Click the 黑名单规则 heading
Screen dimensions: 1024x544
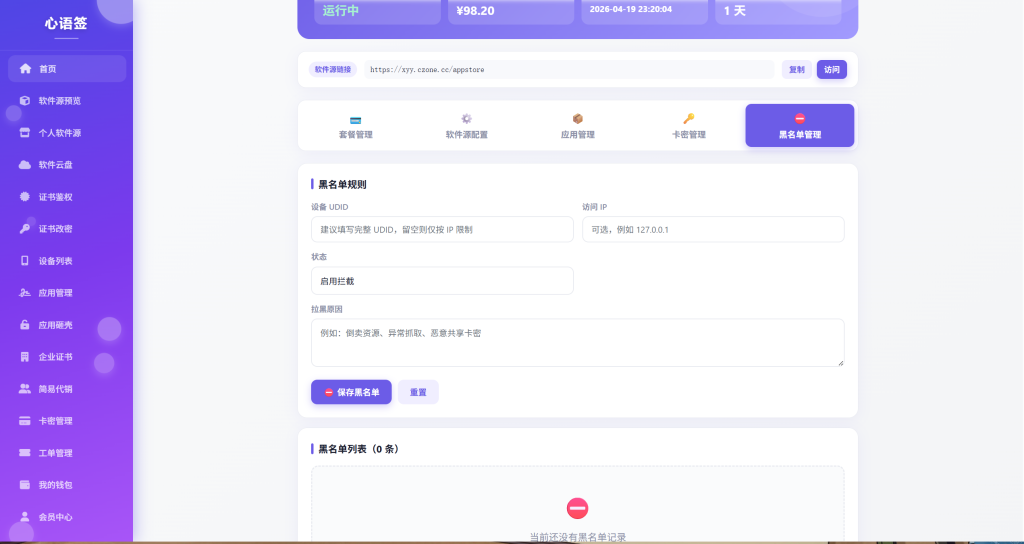342,184
